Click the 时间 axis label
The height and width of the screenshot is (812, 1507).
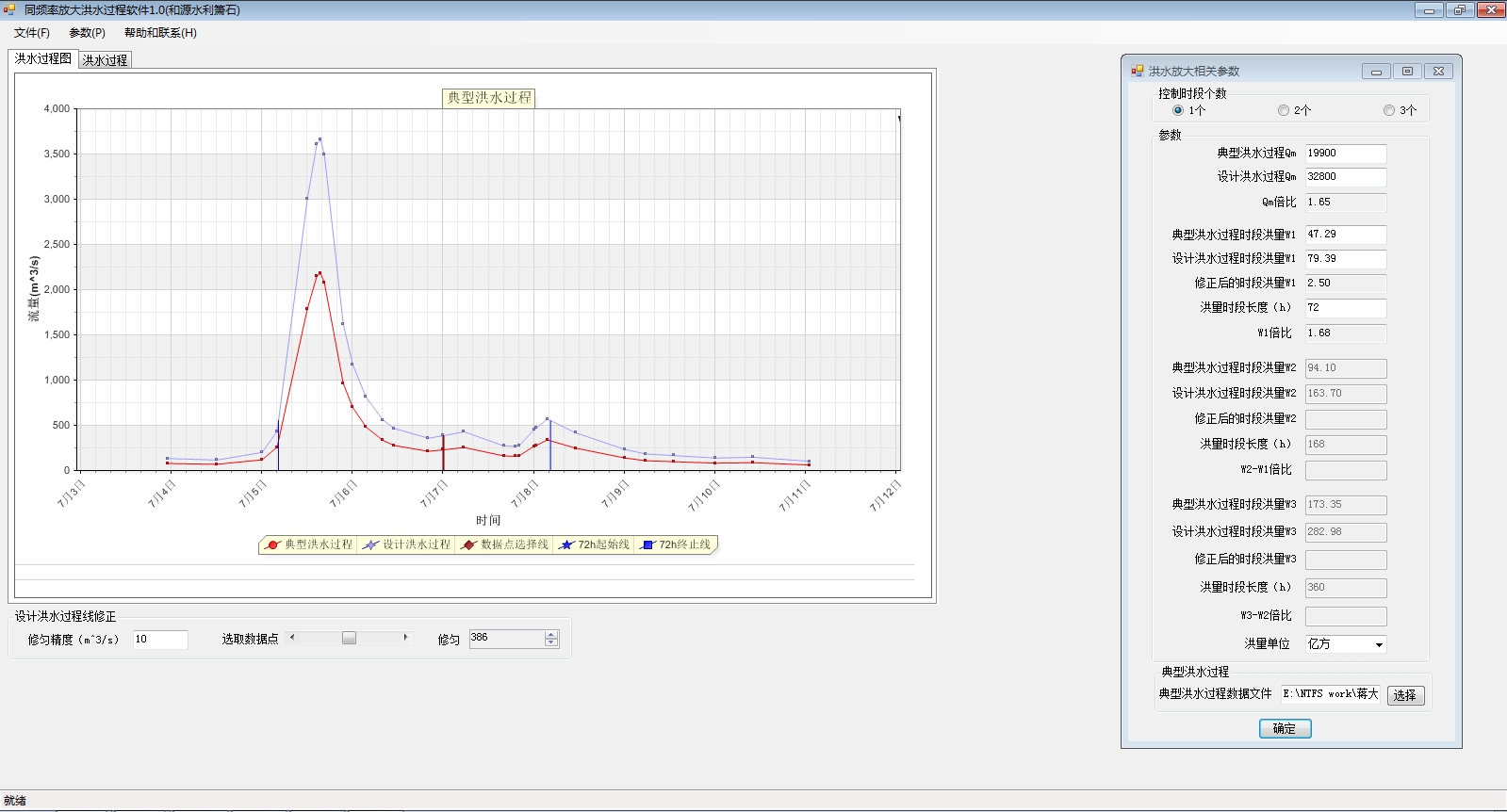point(488,520)
